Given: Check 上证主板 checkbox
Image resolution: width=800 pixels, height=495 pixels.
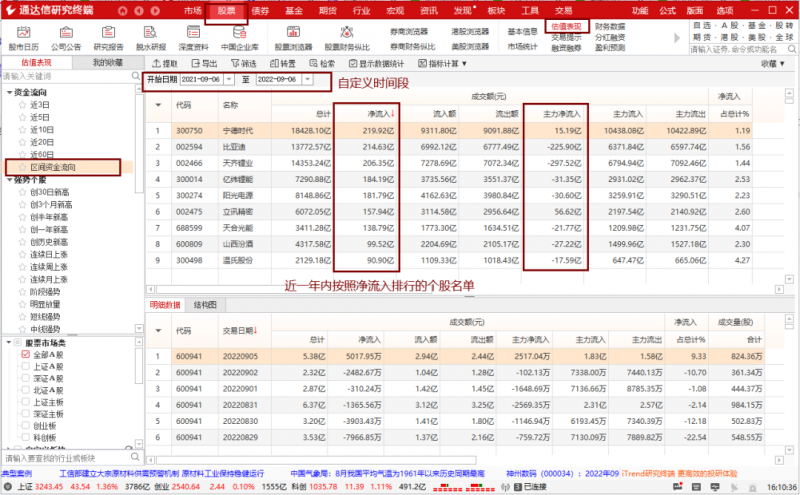Looking at the screenshot, I should pyautogui.click(x=26, y=402).
